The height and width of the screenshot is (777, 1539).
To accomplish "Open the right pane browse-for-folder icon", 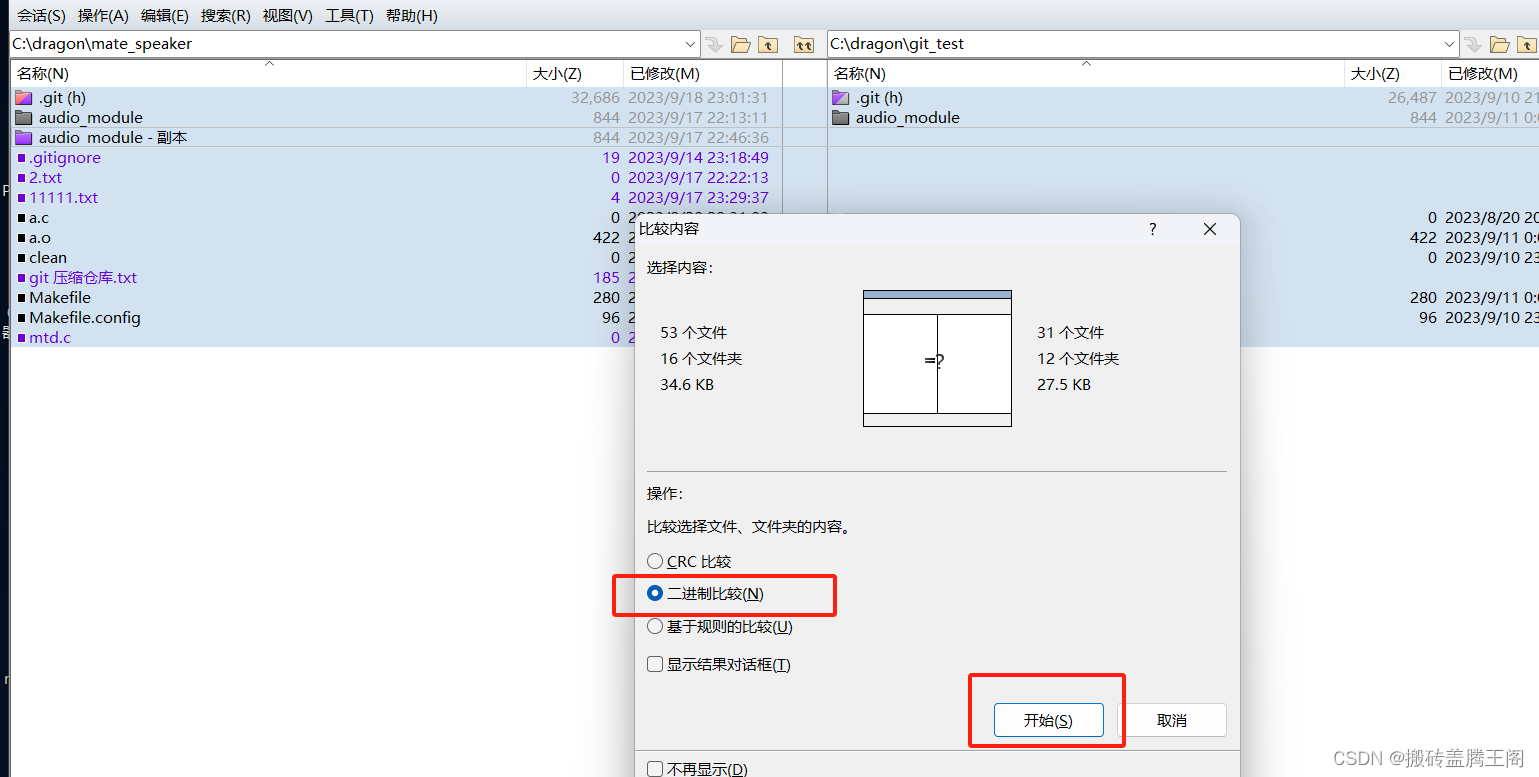I will 1499,44.
